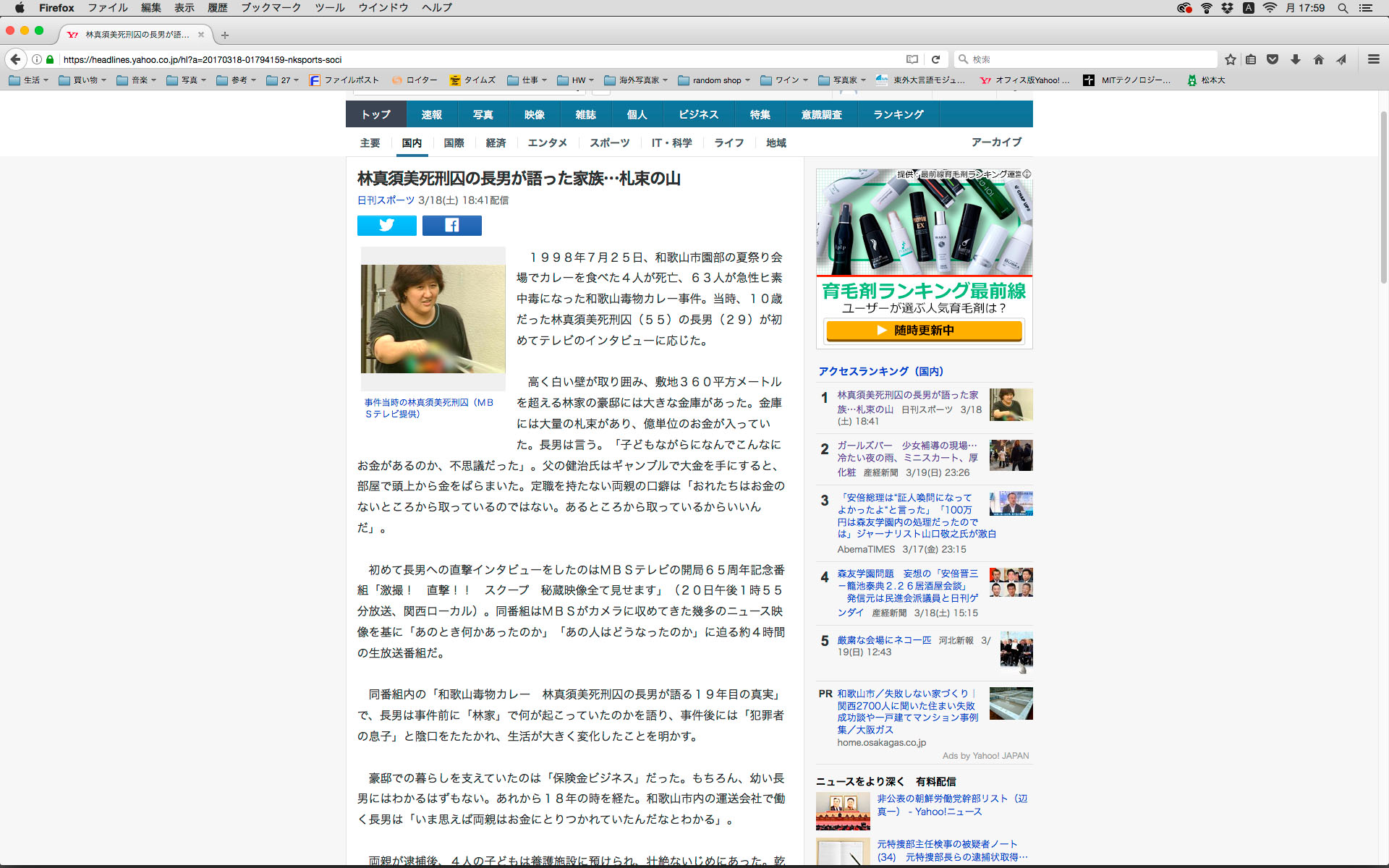Click the 随時更新中 orange ad button
1389x868 pixels.
tap(924, 331)
